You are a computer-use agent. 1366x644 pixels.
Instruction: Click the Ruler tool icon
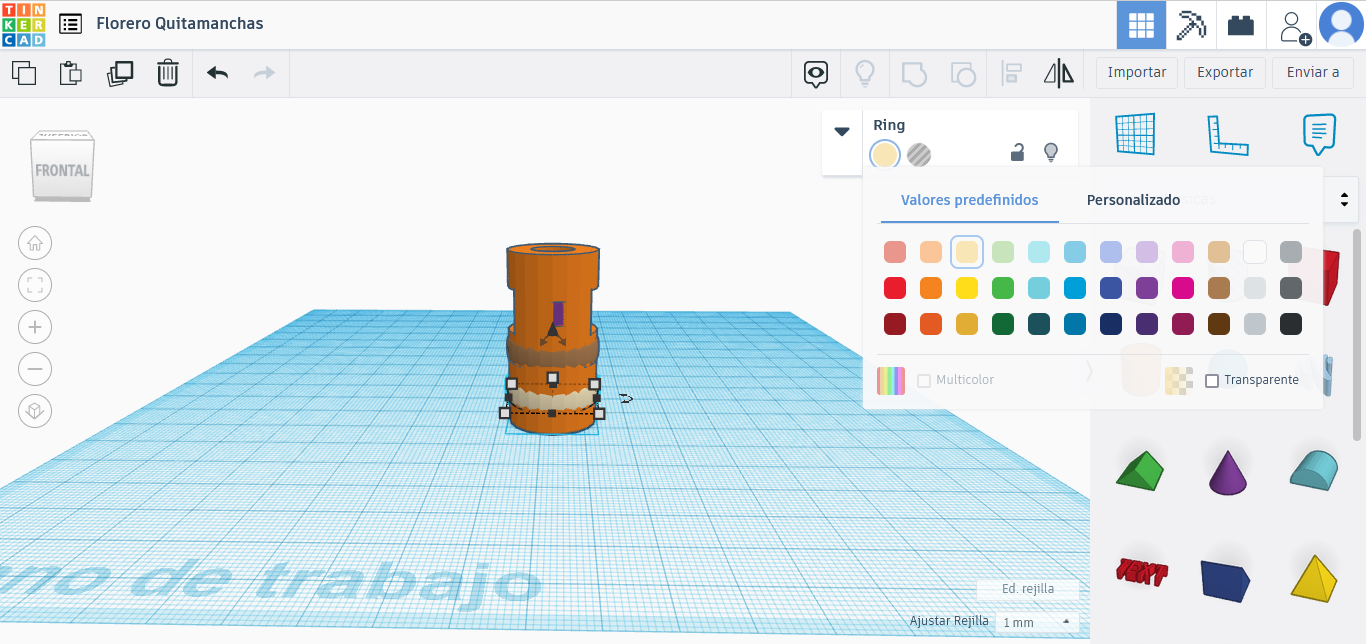point(1228,134)
